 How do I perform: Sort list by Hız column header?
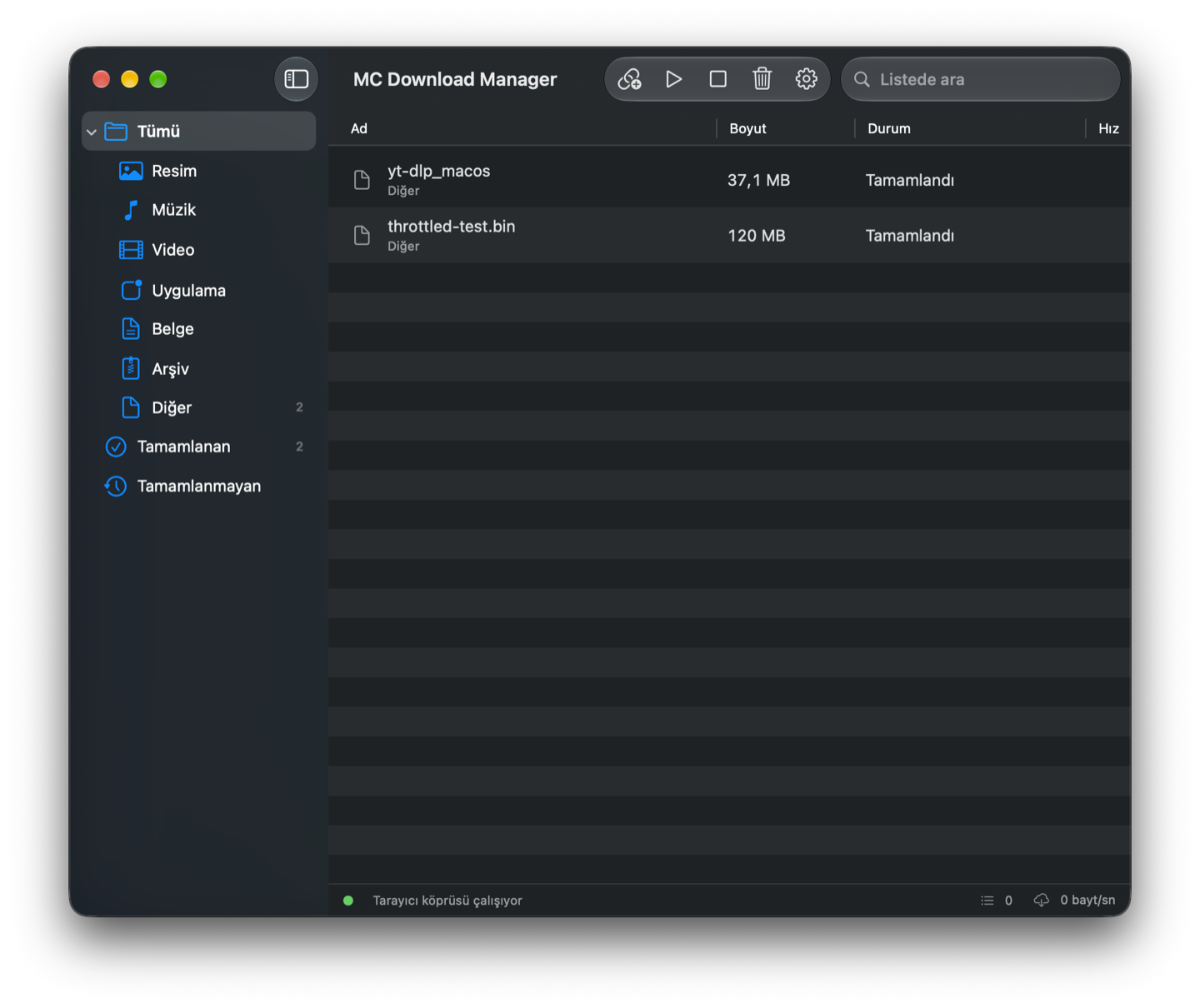pyautogui.click(x=1108, y=128)
